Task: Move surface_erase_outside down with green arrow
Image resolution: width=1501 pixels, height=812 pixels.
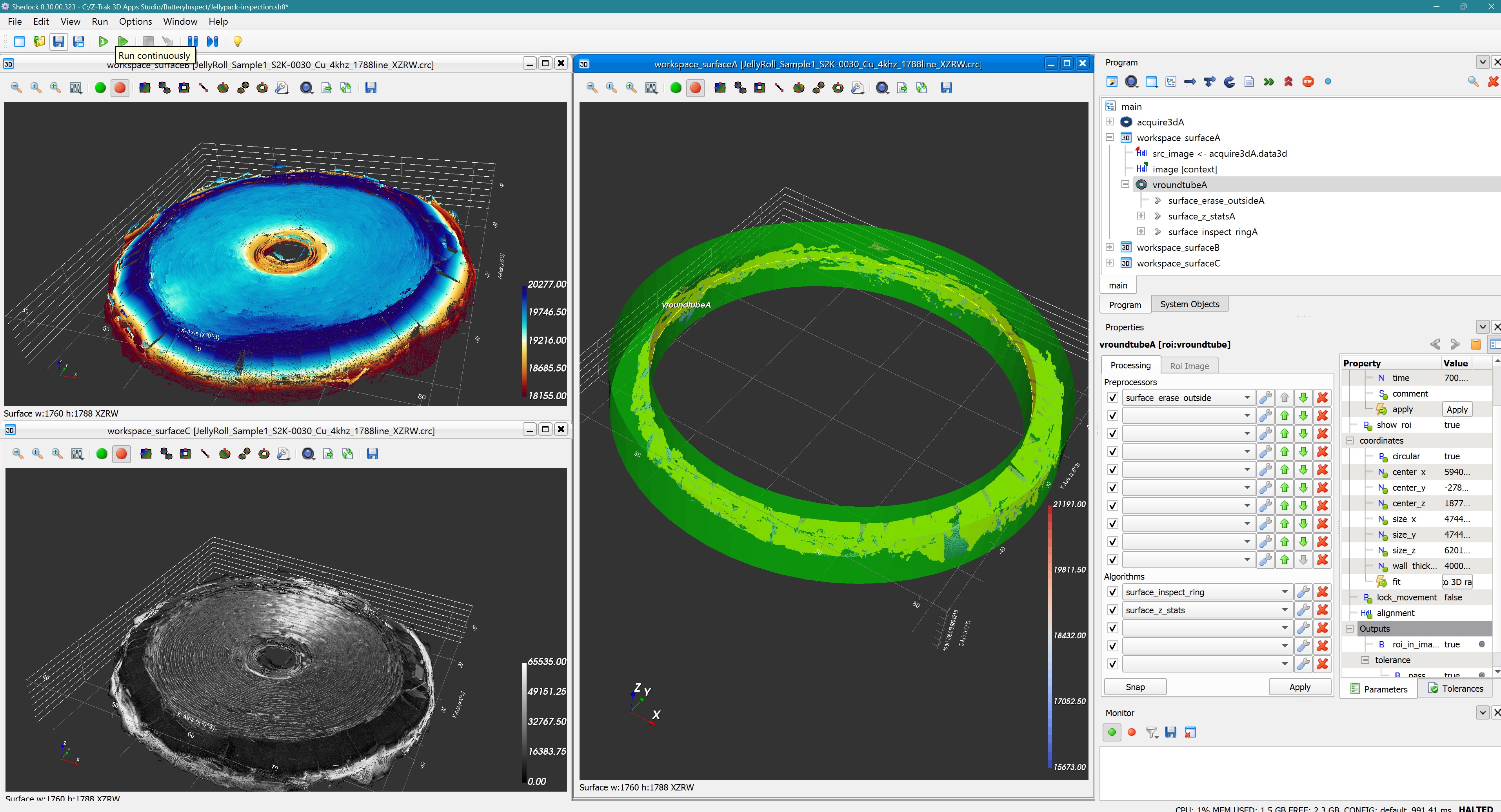Action: tap(1303, 398)
